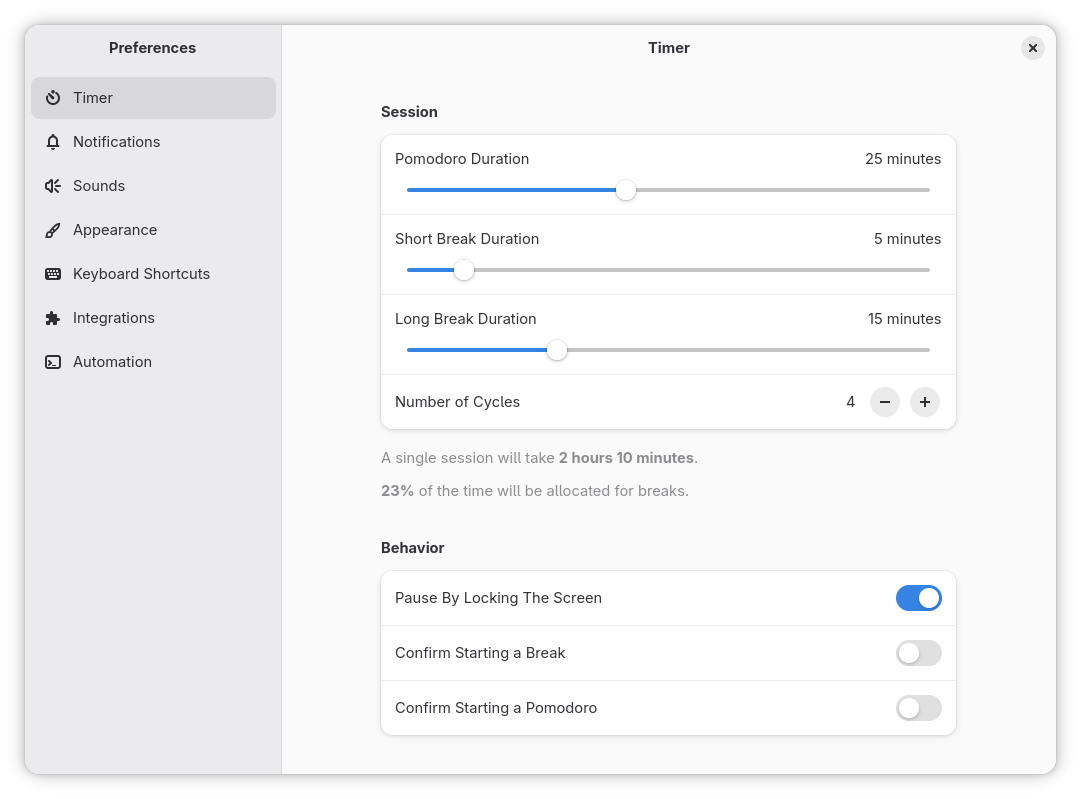
Task: Switch to the Keyboard Shortcuts section
Action: click(x=141, y=274)
